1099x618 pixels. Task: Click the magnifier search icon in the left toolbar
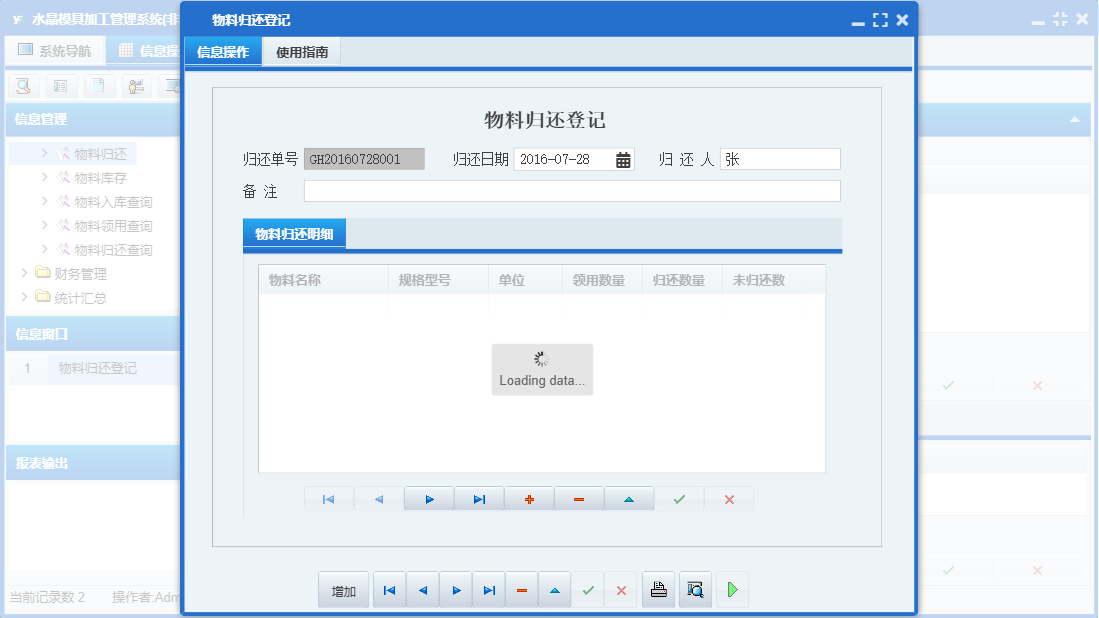pos(22,86)
